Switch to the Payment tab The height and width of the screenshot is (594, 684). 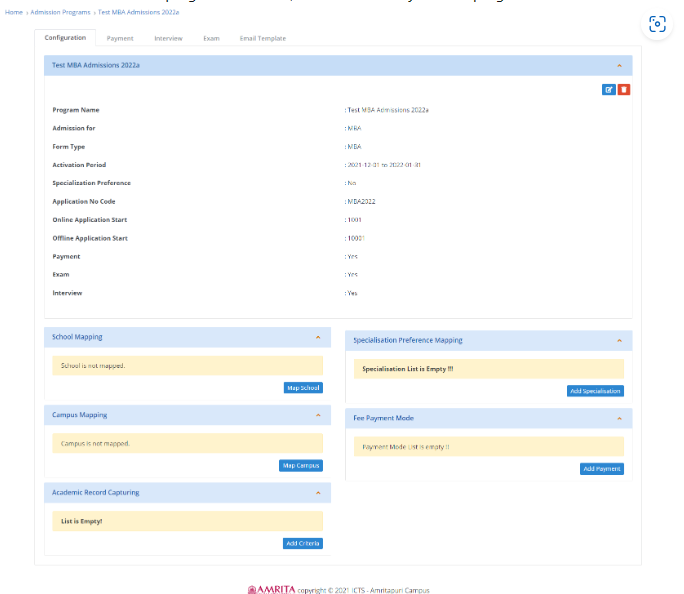pos(120,38)
